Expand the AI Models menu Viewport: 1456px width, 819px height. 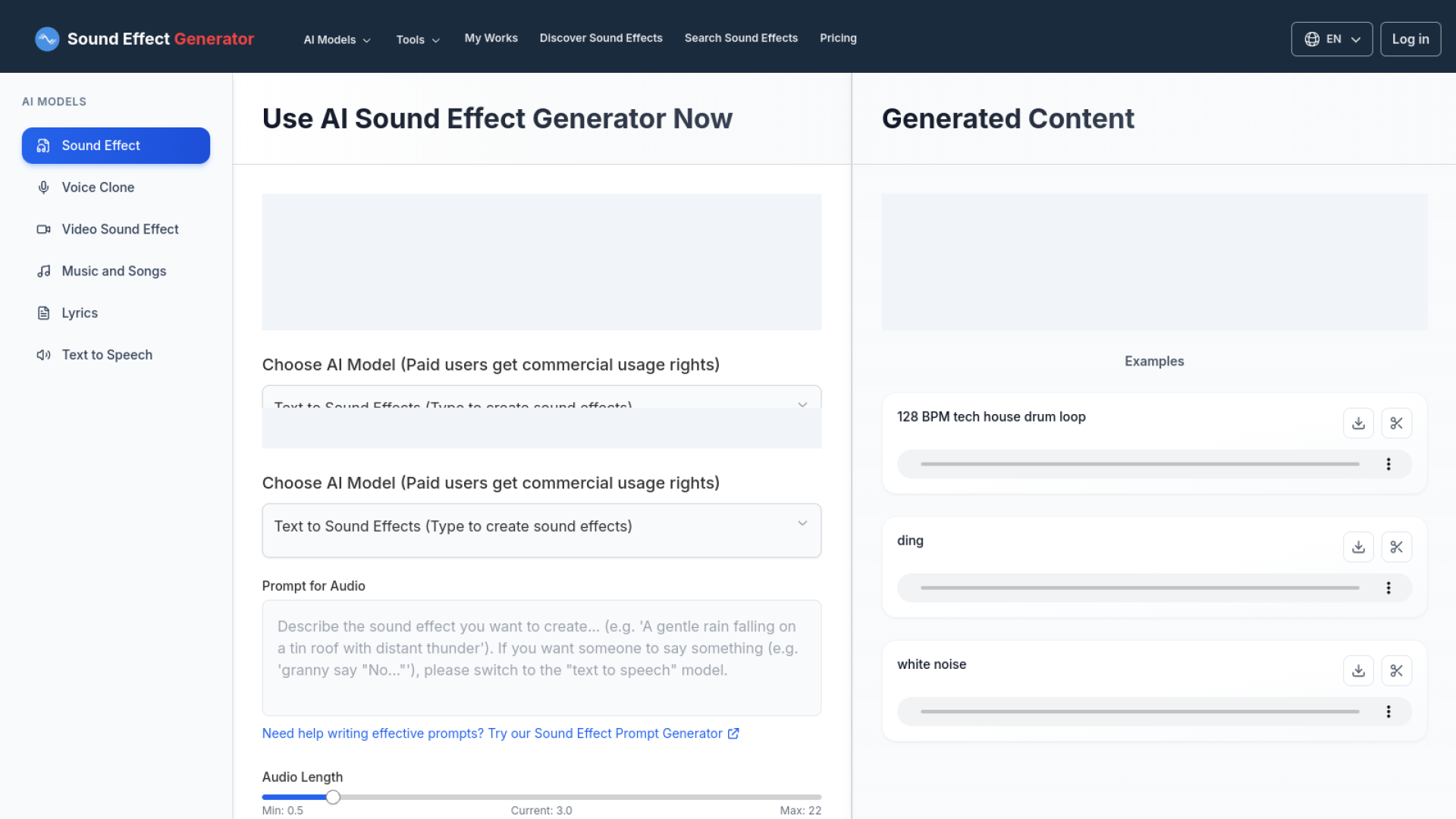336,39
